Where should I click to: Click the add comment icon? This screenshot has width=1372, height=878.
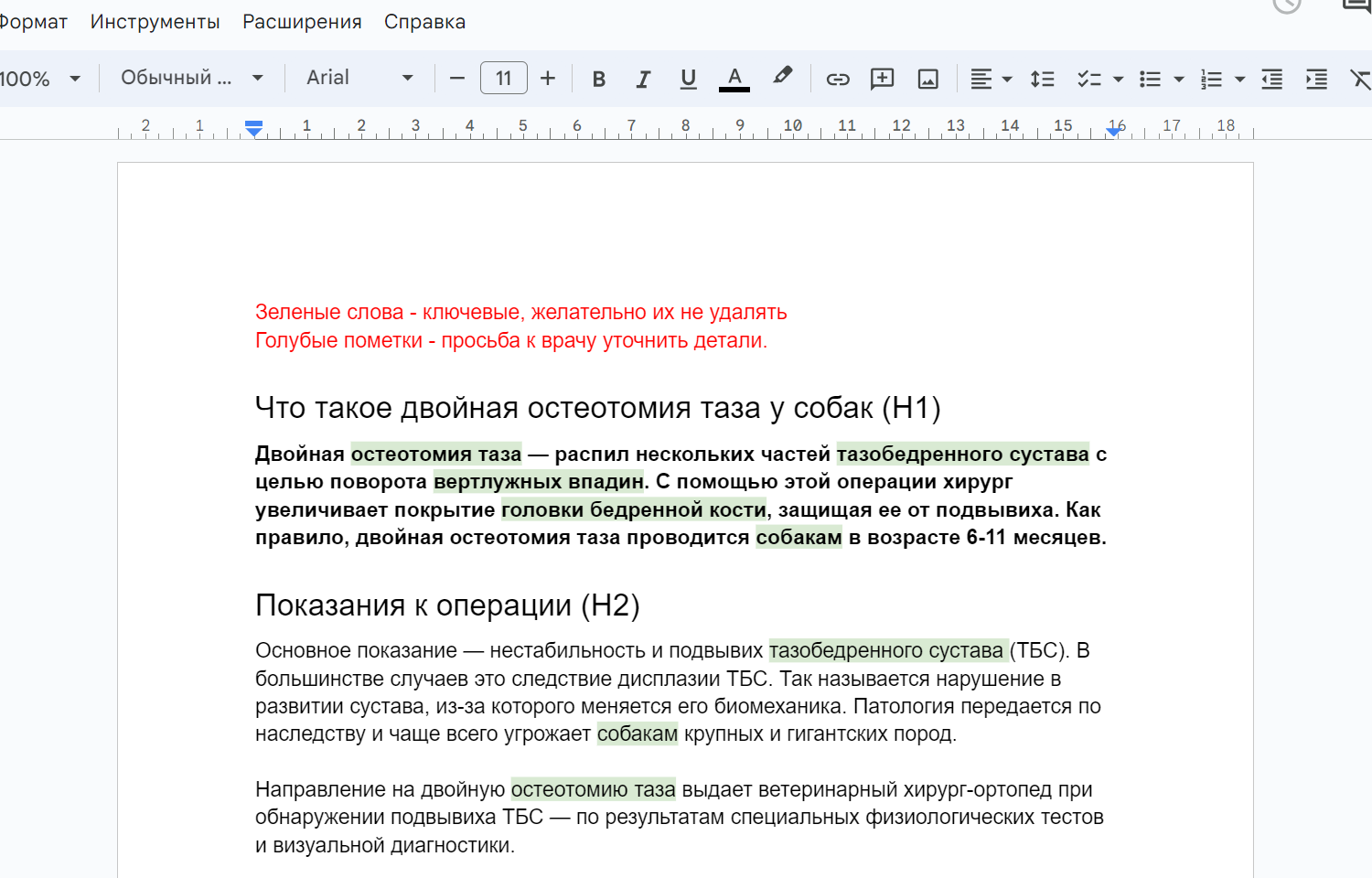[882, 79]
